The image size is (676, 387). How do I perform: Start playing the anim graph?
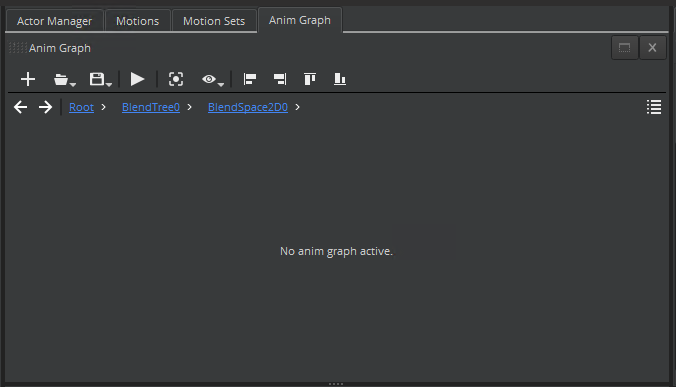[137, 79]
